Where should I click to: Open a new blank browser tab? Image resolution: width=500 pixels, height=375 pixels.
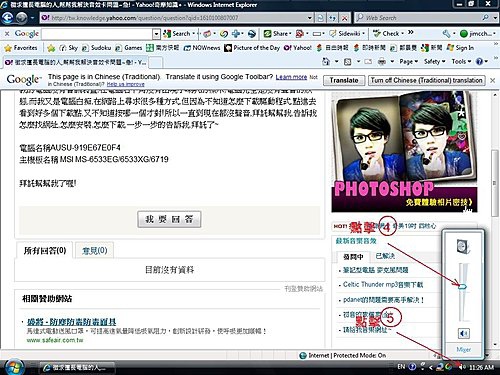coord(155,62)
